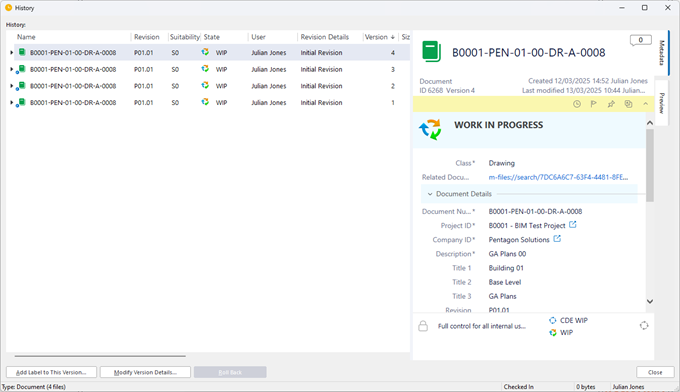Screen dimensions: 680x392
Task: Open the Company ID external link icon
Action: coord(557,239)
